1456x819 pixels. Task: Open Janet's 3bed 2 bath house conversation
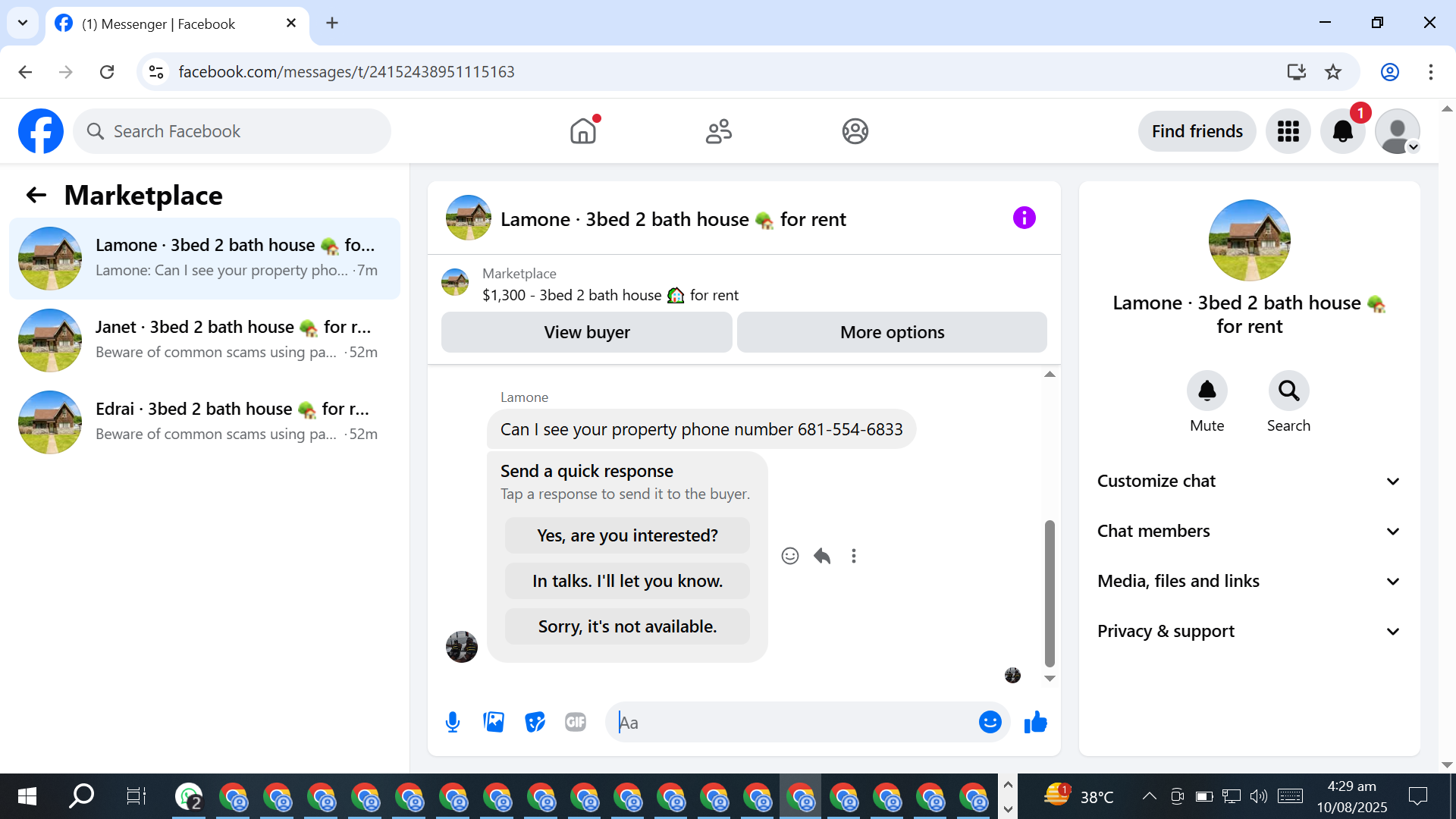(205, 340)
